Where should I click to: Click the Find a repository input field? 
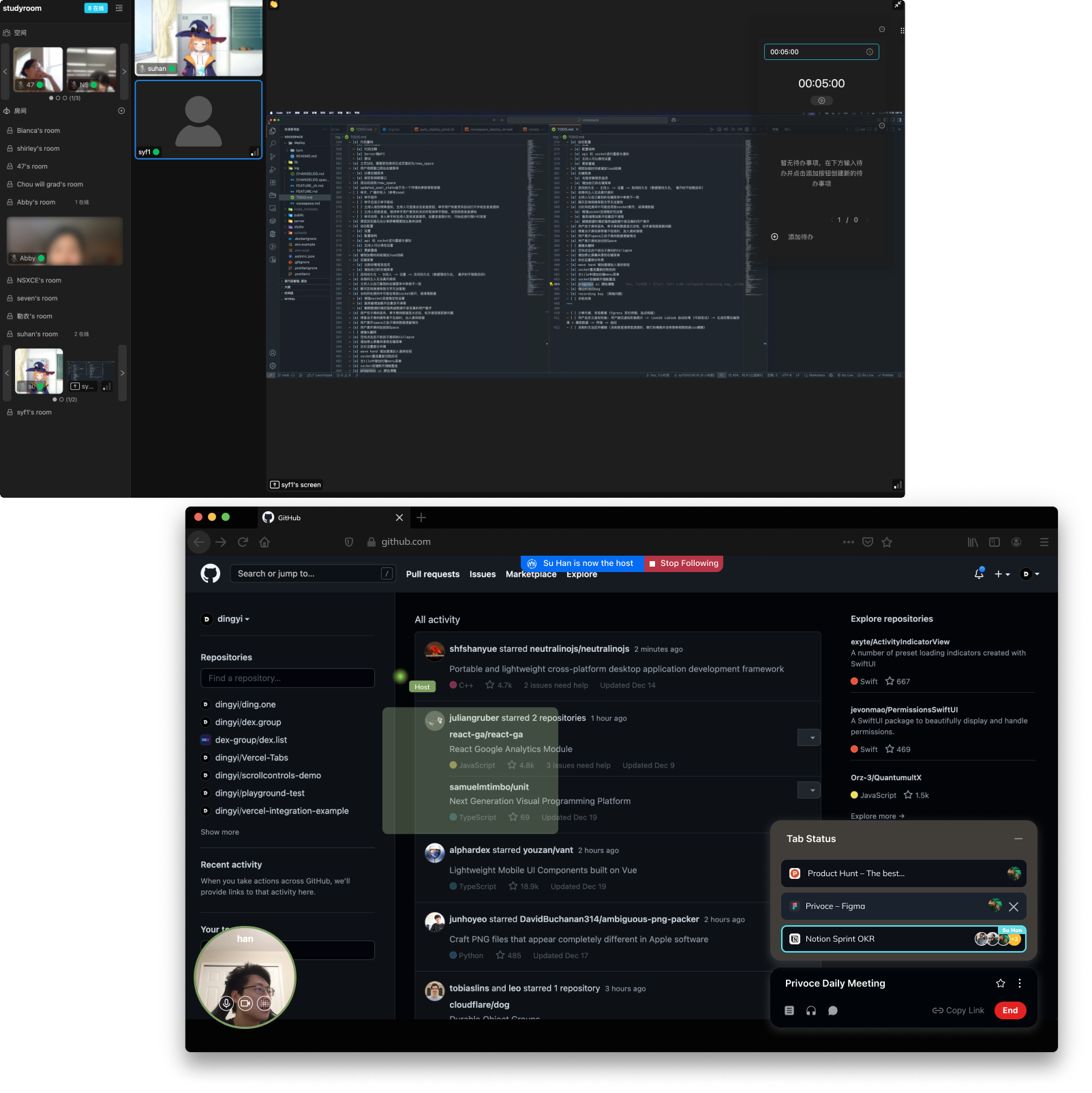[288, 678]
